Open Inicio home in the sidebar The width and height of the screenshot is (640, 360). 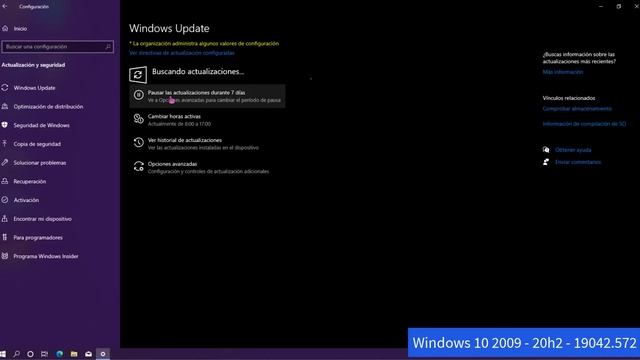tap(20, 29)
